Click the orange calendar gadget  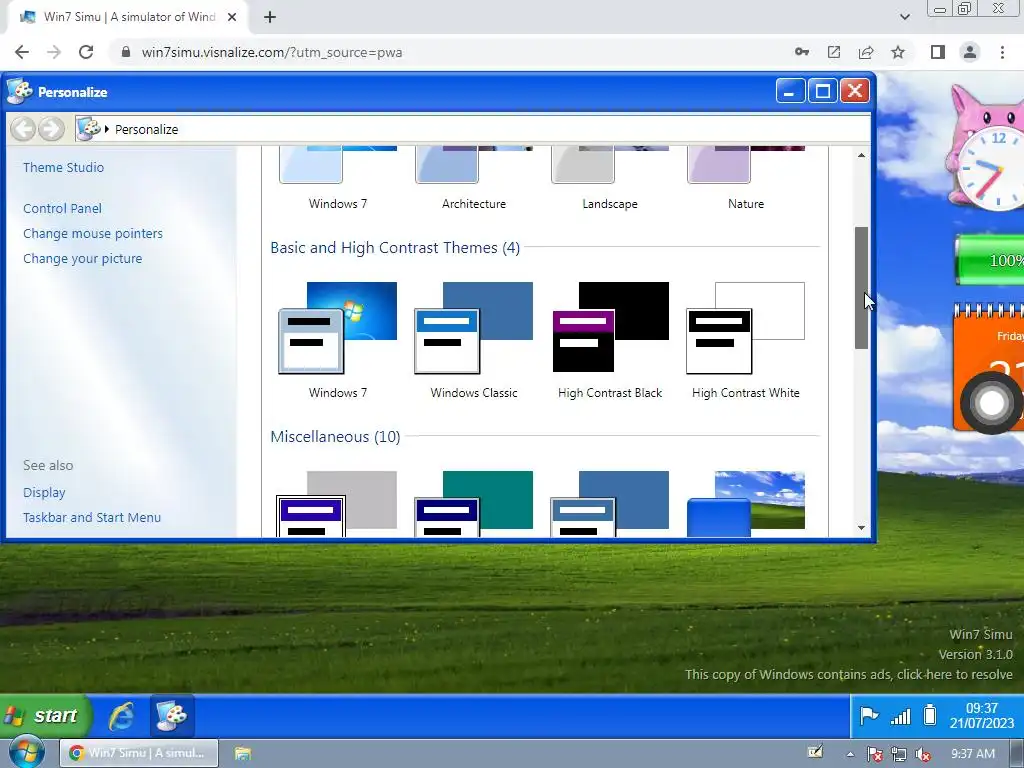pyautogui.click(x=988, y=368)
